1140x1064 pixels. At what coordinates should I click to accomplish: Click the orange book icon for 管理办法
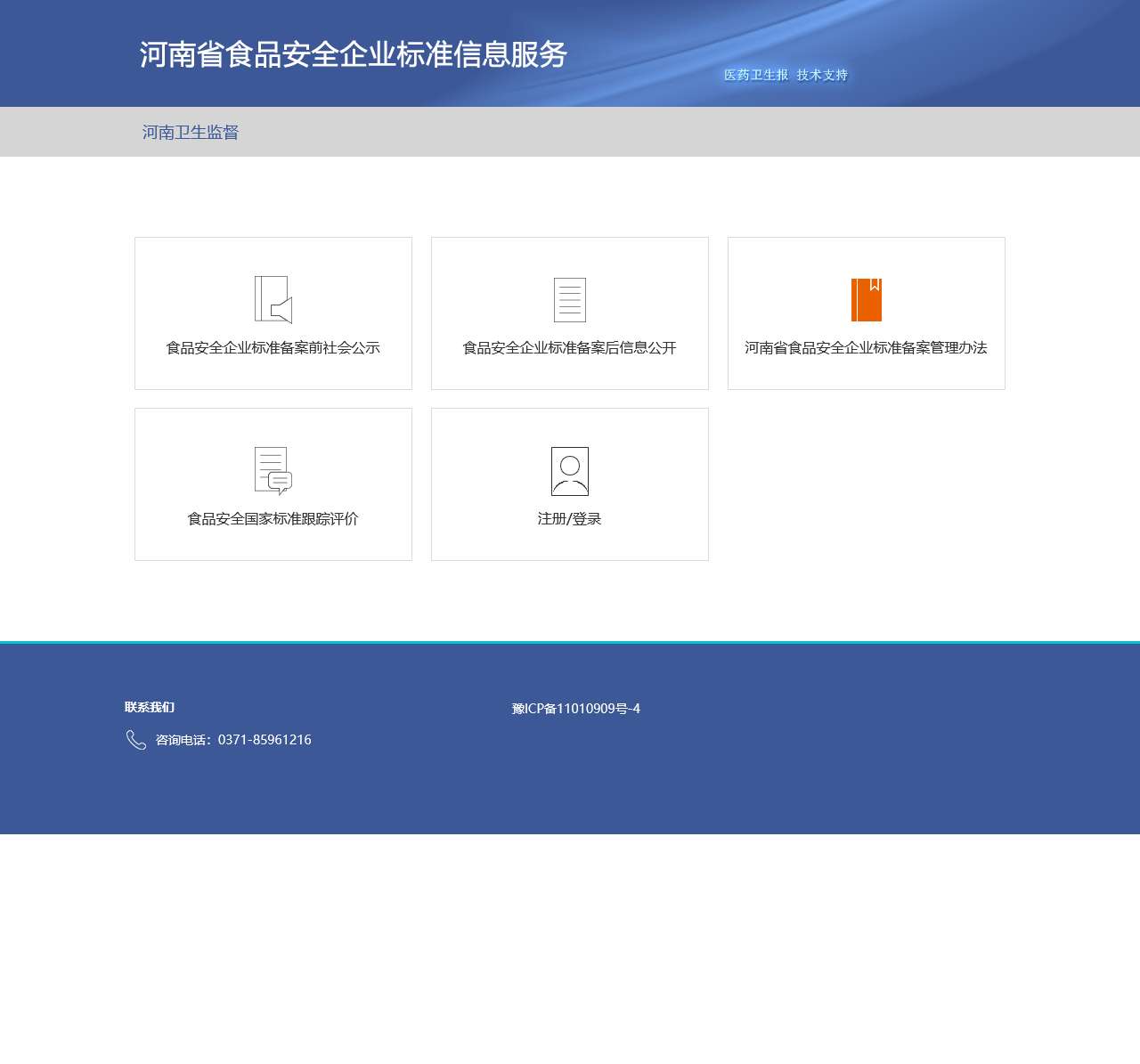click(x=867, y=300)
